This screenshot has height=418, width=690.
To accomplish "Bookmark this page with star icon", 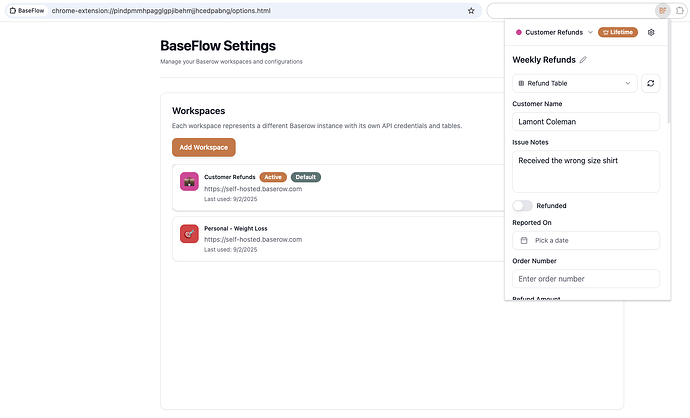I will click(x=471, y=10).
